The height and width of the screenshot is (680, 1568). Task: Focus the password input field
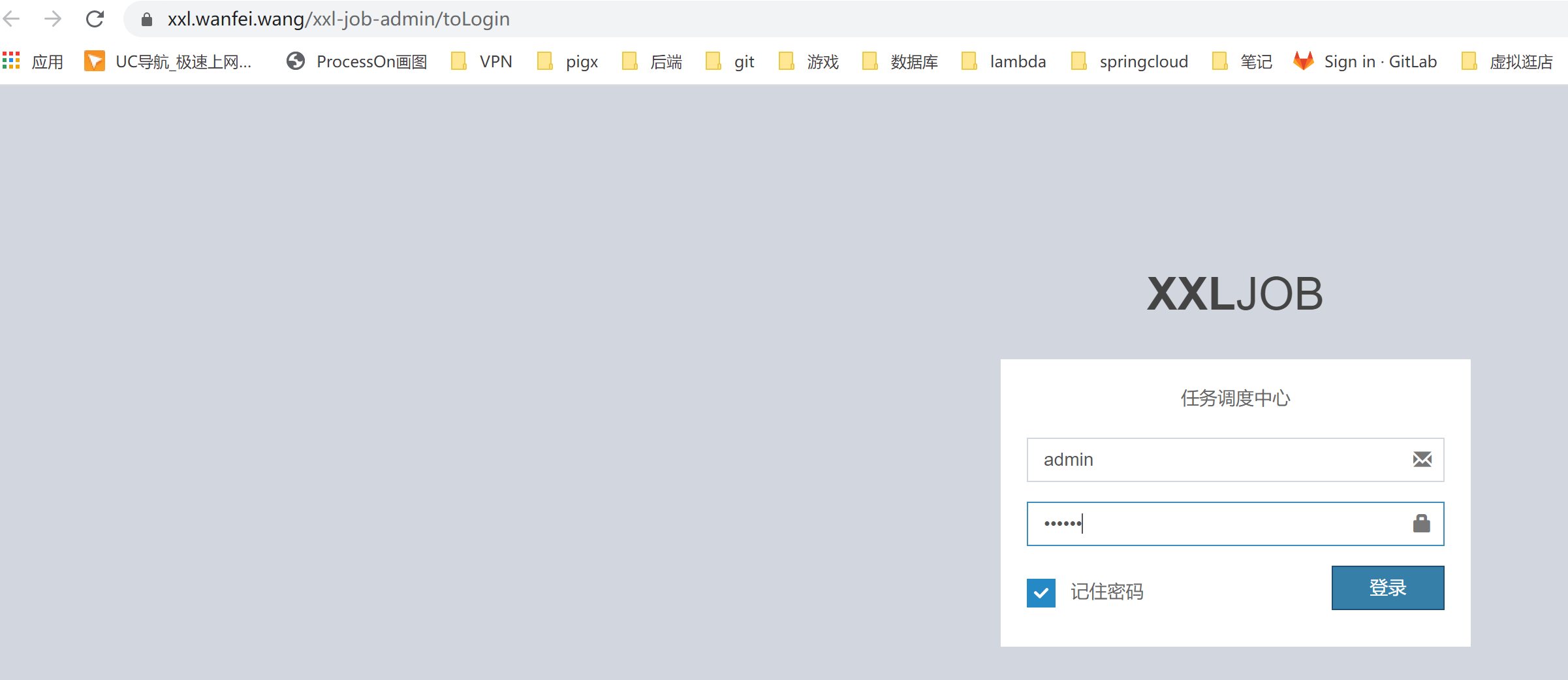pos(1235,524)
